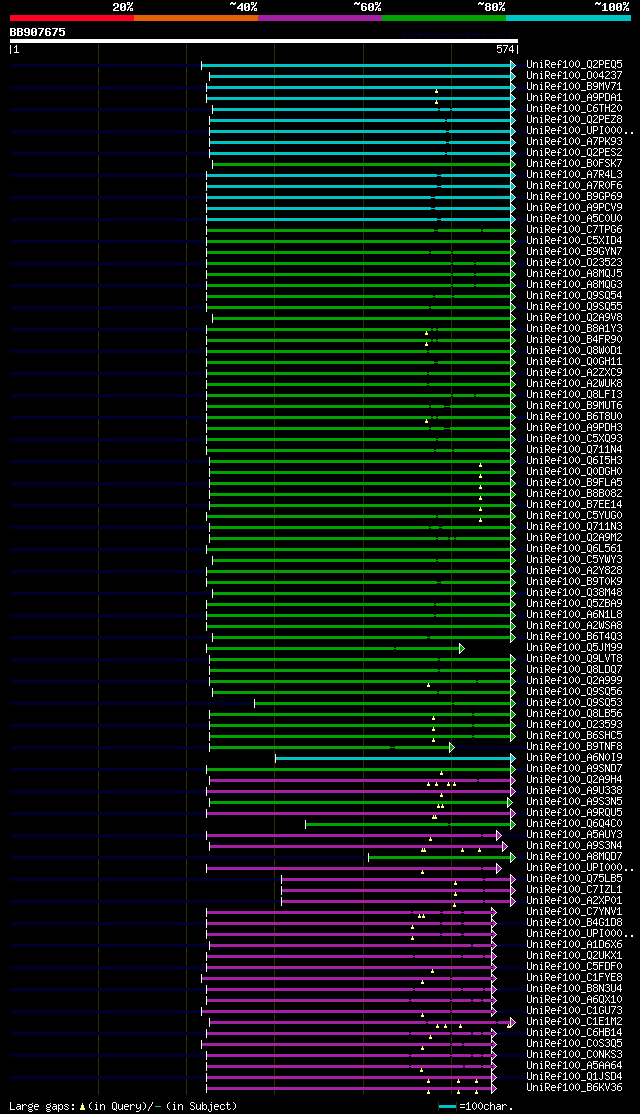Click the green alignment bar for Q6Q4C0
The image size is (640, 1114).
click(411, 824)
